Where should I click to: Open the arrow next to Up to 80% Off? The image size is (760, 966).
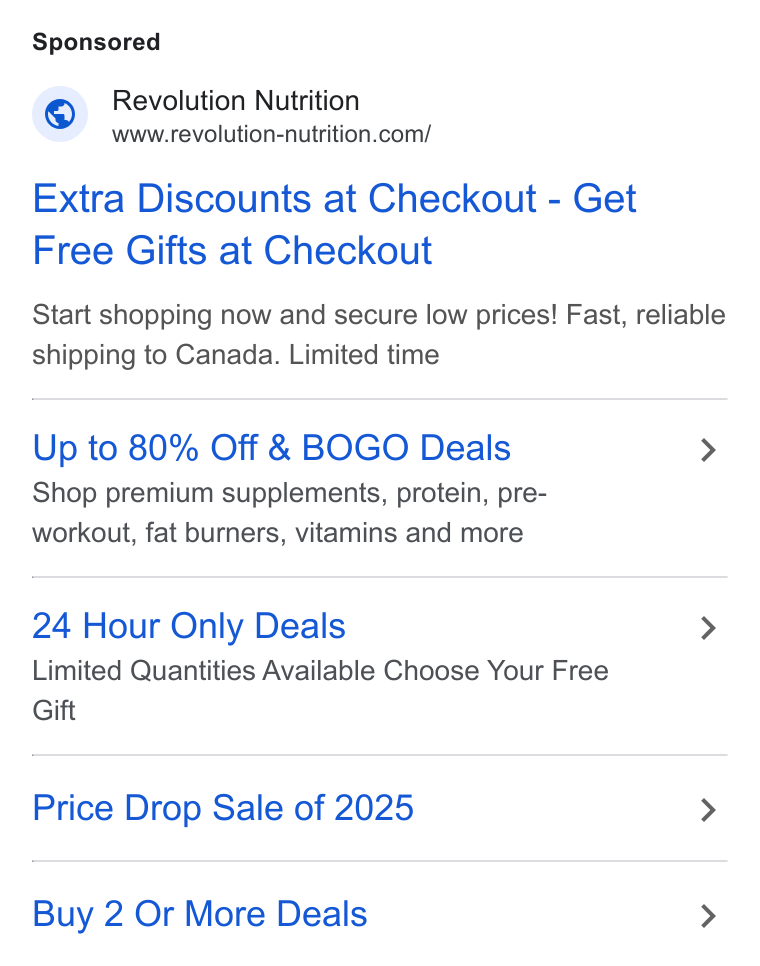click(708, 450)
